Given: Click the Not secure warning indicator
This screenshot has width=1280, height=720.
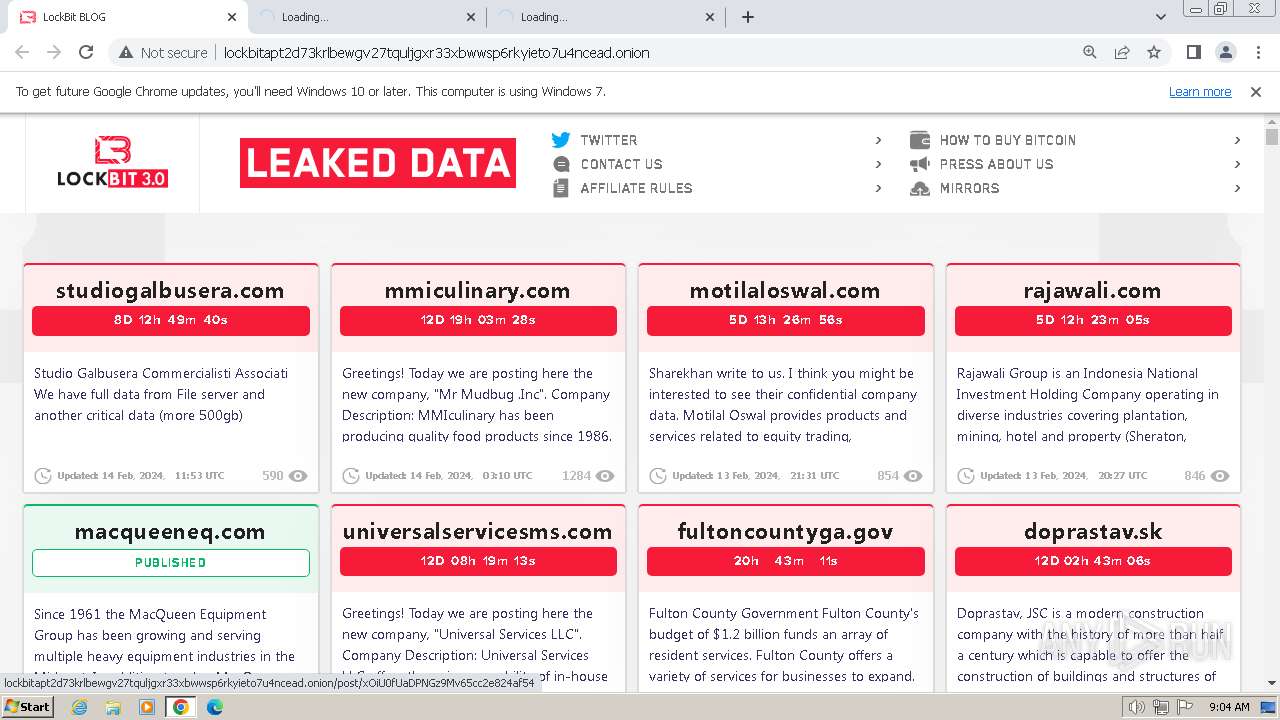Looking at the screenshot, I should [x=163, y=53].
